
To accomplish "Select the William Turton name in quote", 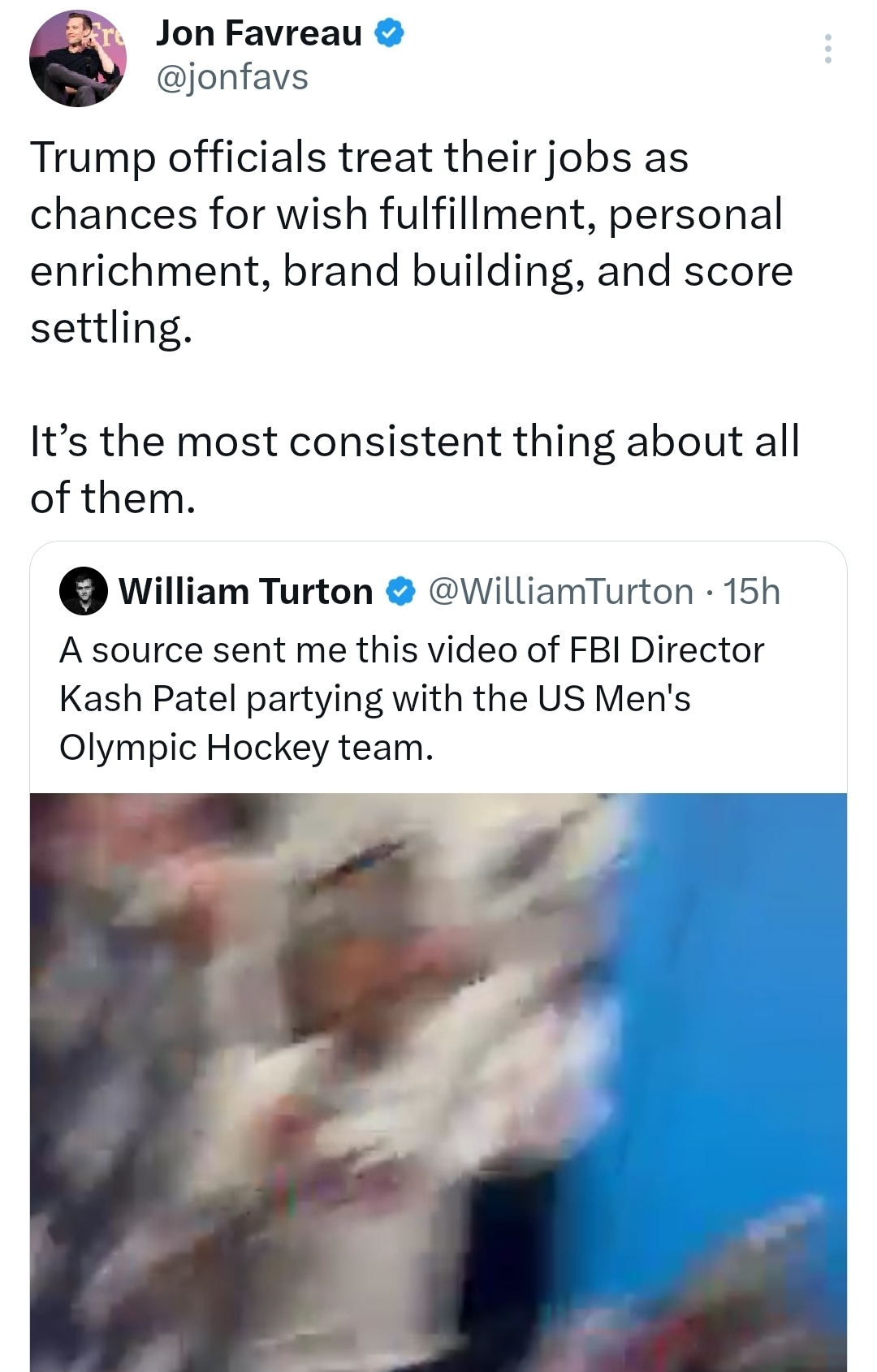I will [x=245, y=592].
